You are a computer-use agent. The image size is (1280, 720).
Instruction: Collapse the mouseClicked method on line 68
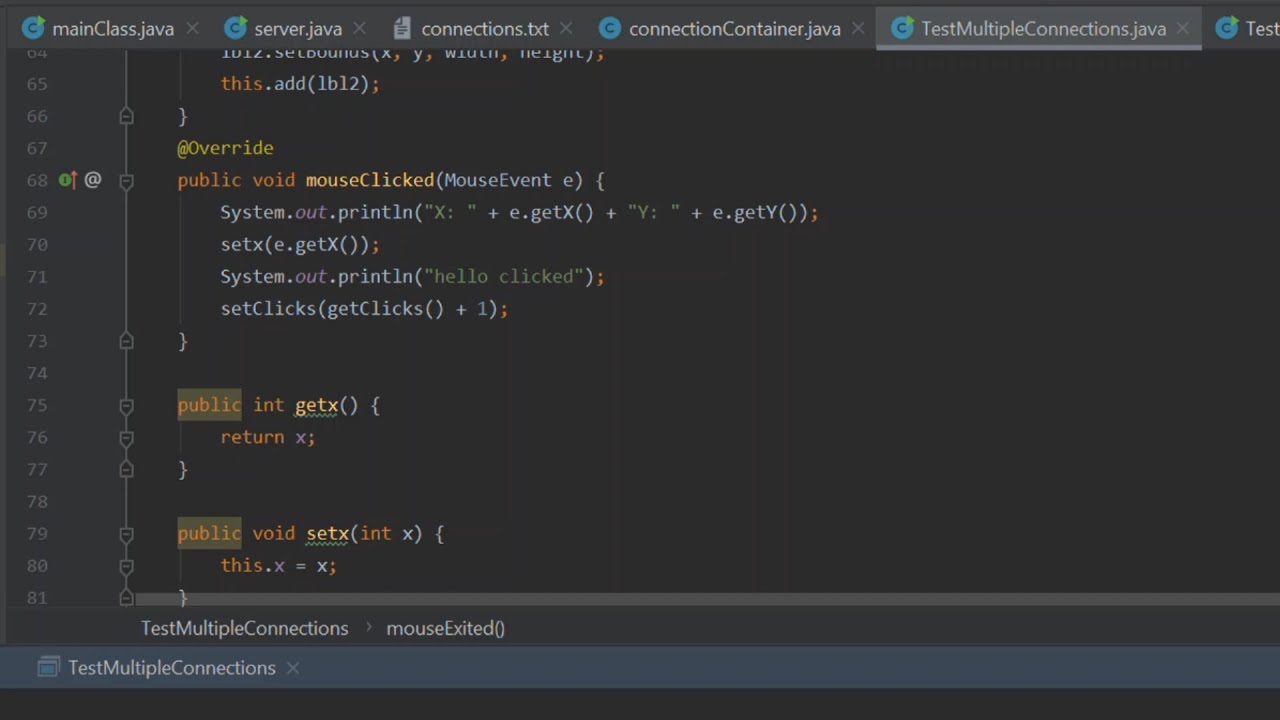126,180
